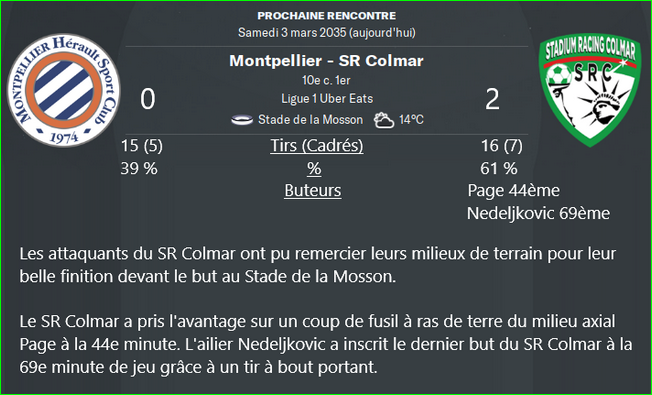The image size is (652, 395).
Task: Open the Montpellier - SR Colmar match title
Action: coord(326,61)
